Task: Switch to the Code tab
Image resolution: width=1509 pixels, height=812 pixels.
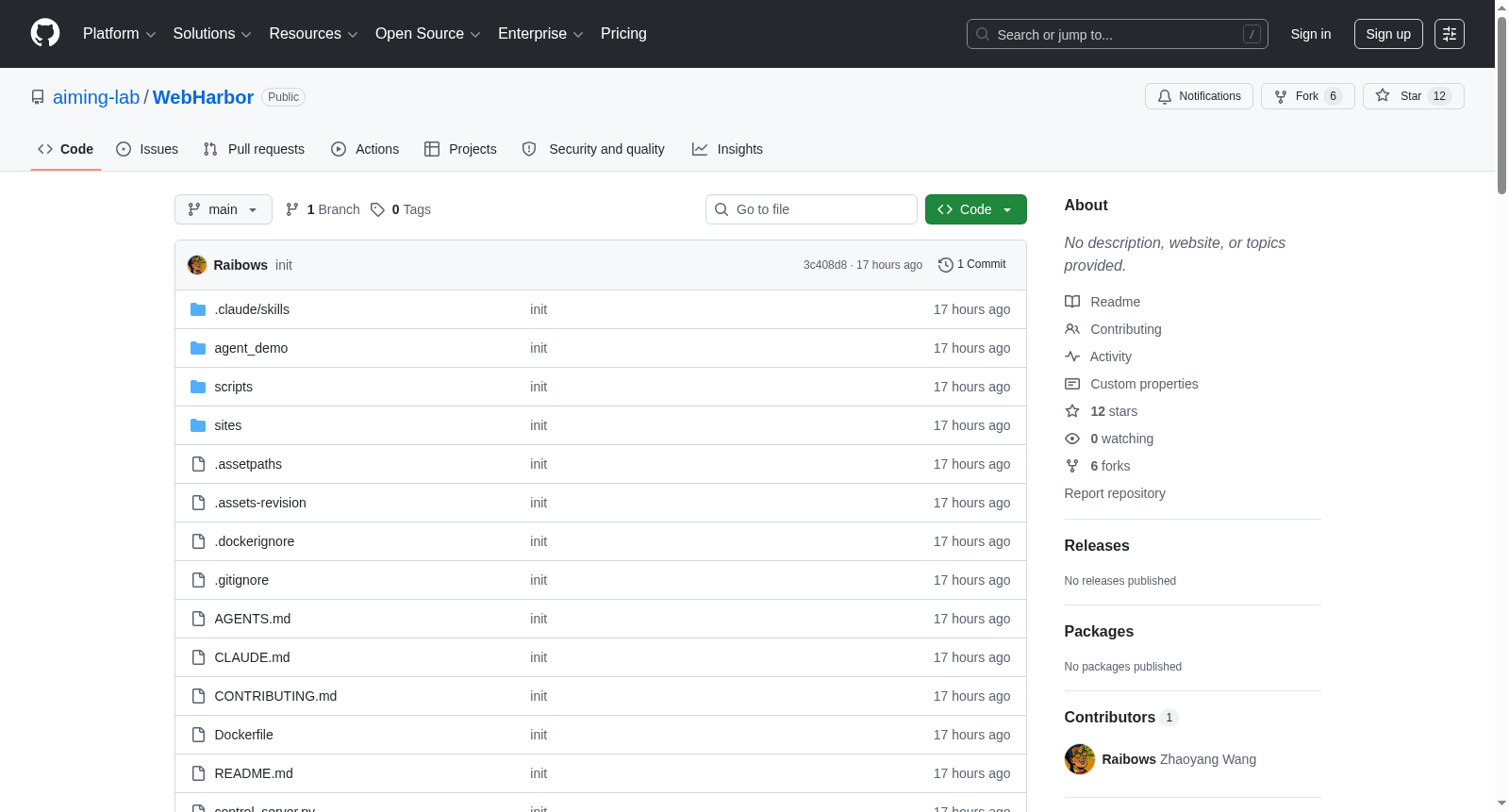Action: click(x=66, y=149)
